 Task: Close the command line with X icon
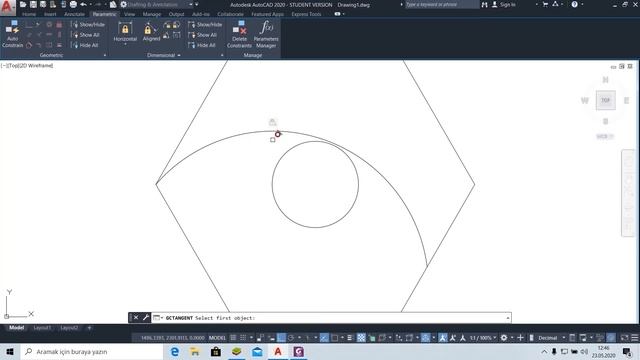point(136,318)
